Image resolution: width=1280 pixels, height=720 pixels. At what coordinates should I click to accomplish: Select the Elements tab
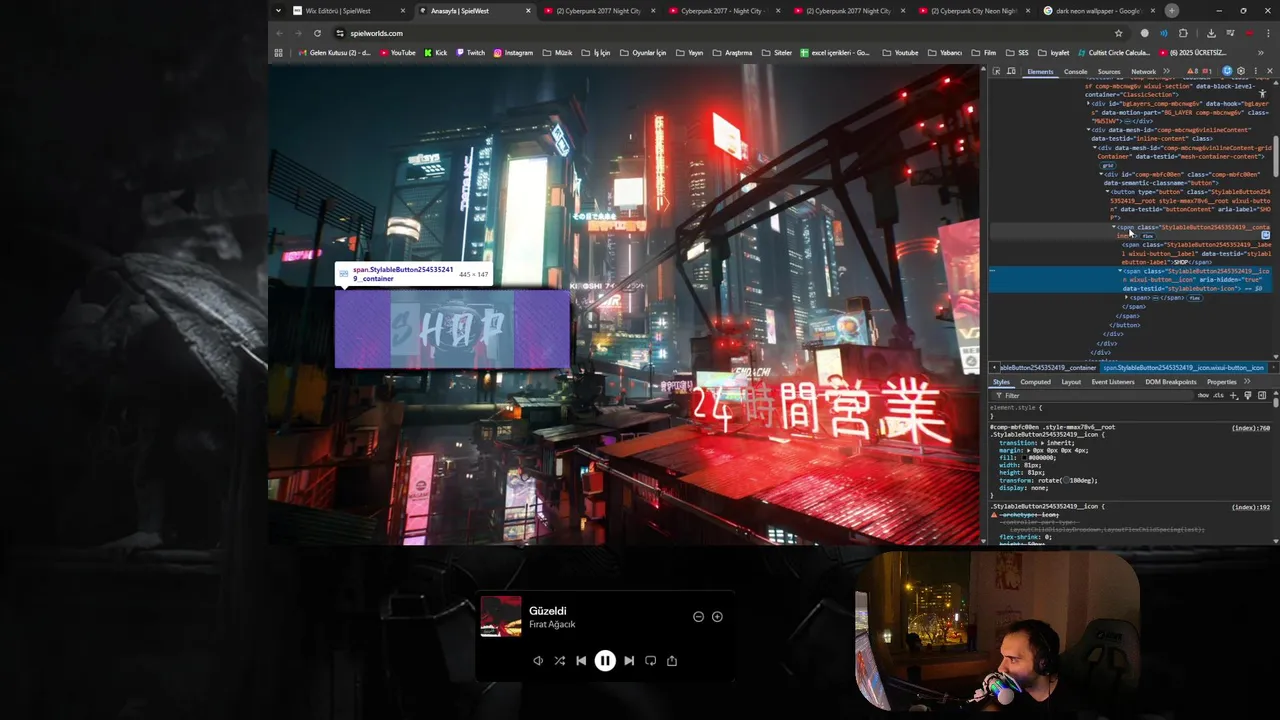1040,72
